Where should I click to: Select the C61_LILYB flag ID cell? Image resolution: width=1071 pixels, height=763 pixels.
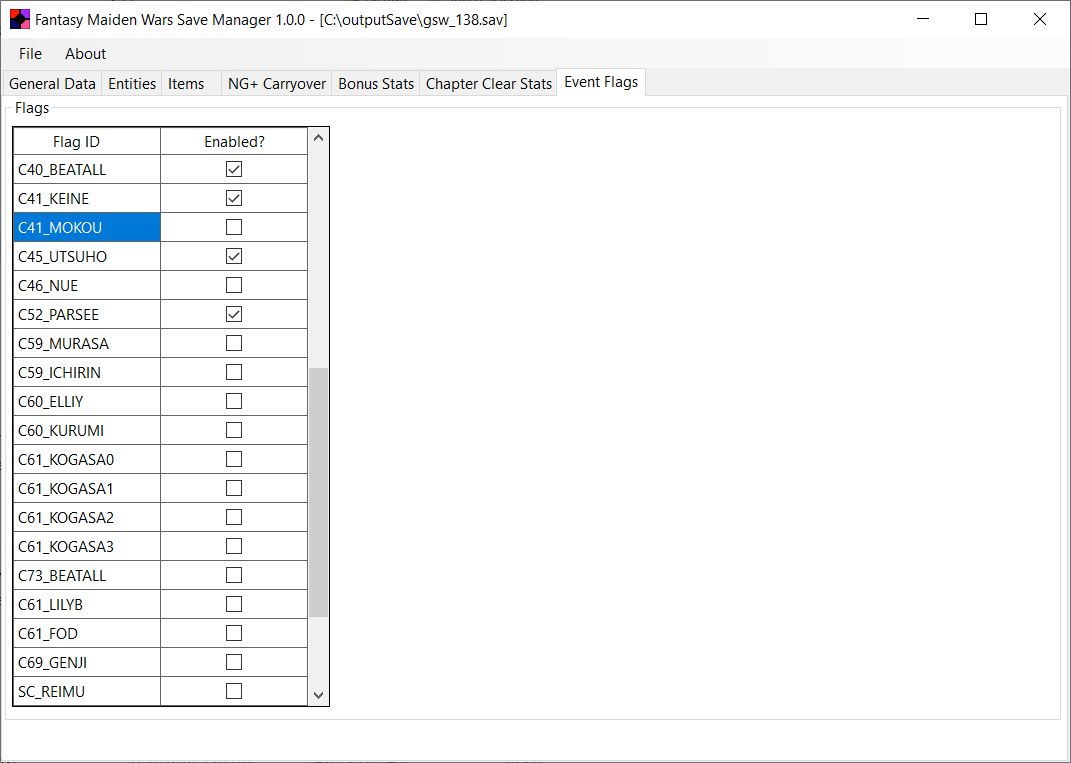coord(87,605)
